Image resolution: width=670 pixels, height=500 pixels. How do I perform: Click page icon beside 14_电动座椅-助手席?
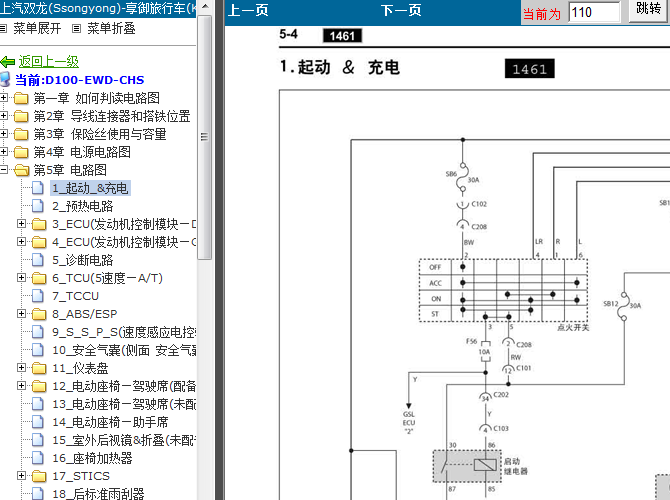38,422
